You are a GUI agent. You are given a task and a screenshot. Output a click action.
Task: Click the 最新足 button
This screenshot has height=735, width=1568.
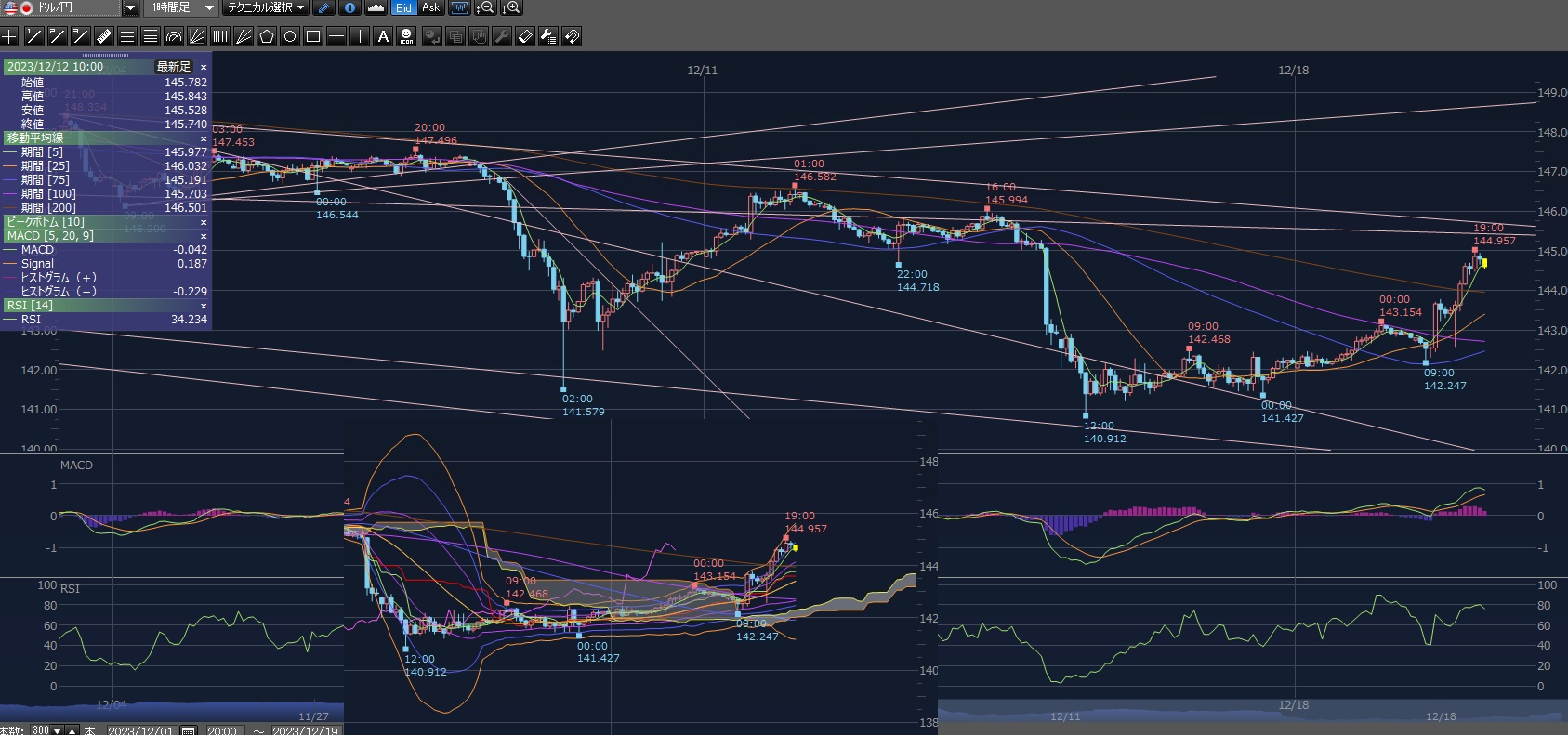(x=173, y=67)
